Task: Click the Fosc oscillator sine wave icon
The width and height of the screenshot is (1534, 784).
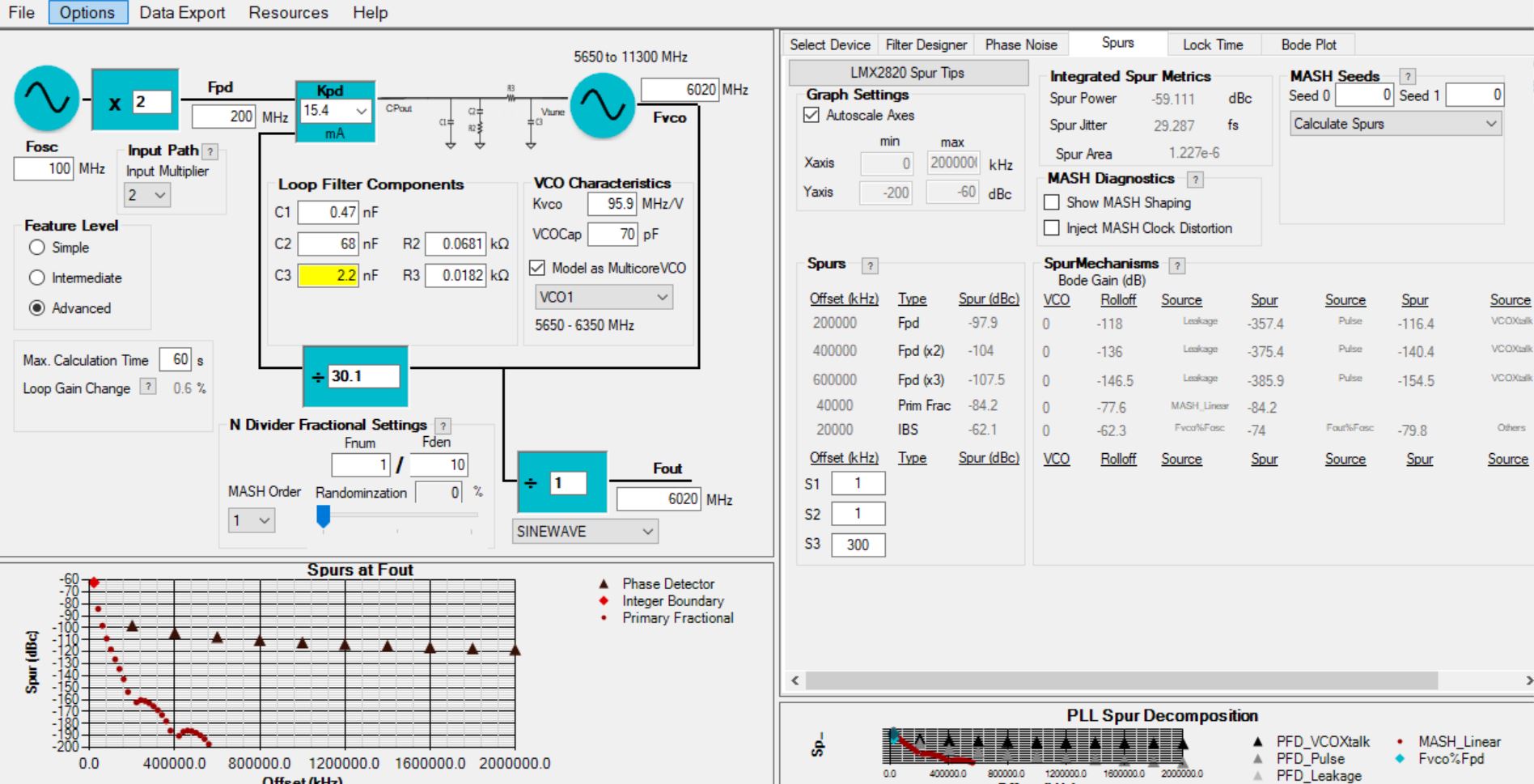Action: 47,99
